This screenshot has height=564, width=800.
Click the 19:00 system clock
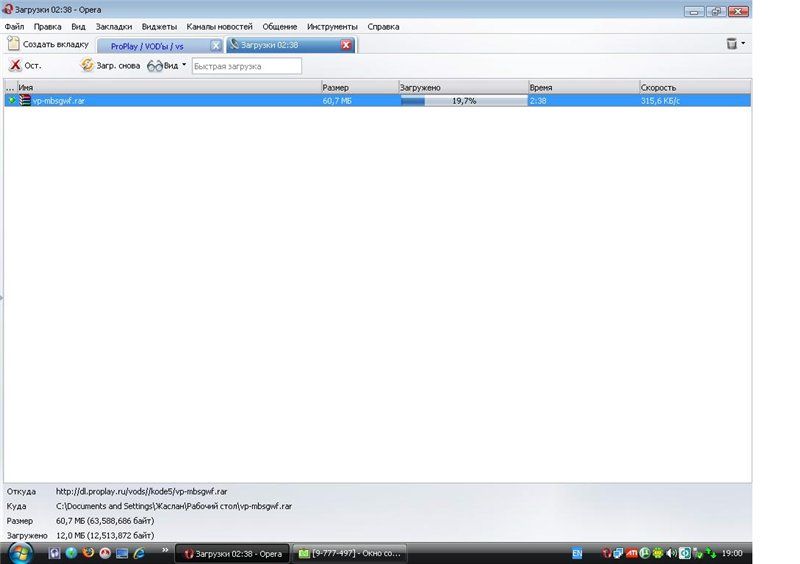click(732, 553)
